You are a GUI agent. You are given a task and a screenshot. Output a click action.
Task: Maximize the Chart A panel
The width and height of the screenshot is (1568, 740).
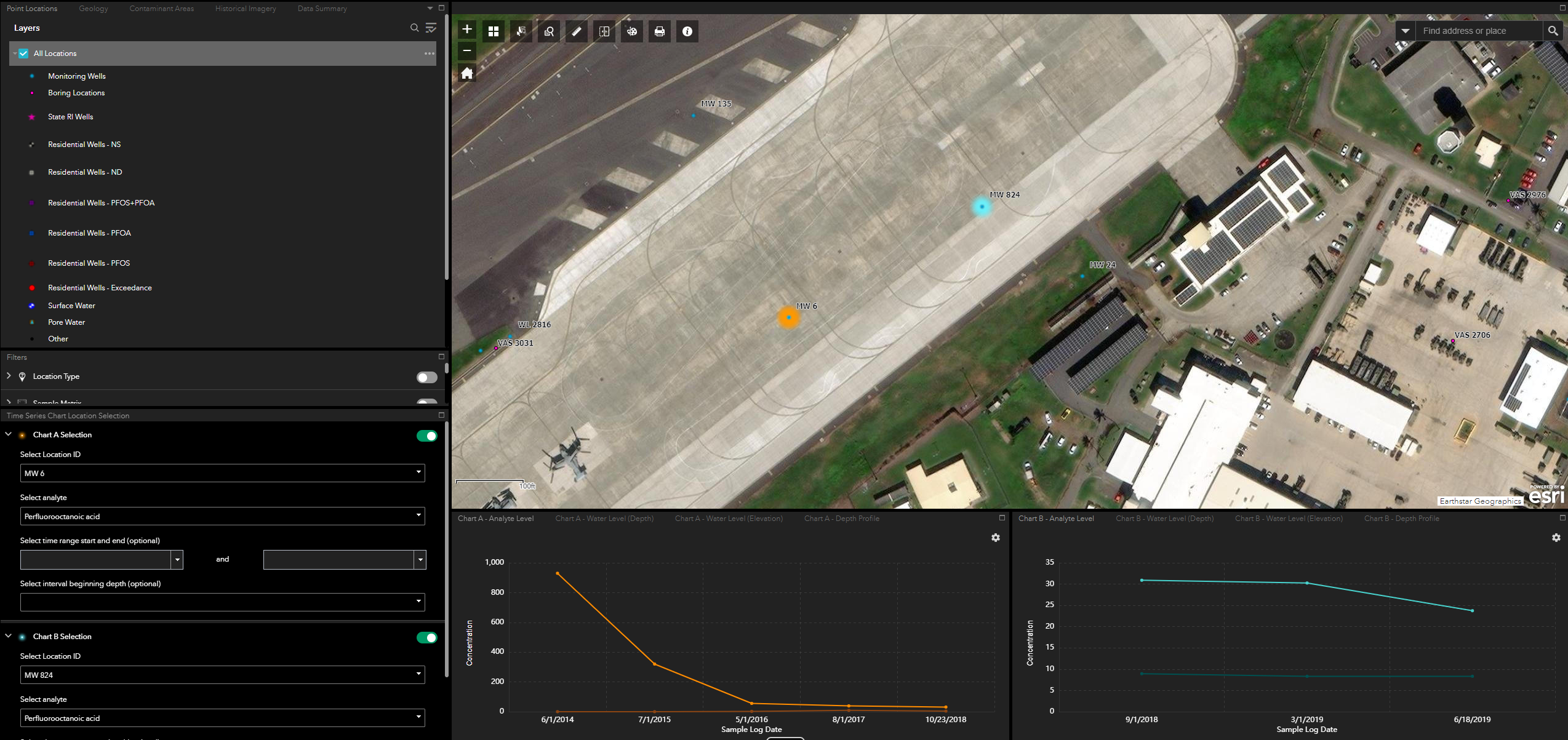(1002, 518)
